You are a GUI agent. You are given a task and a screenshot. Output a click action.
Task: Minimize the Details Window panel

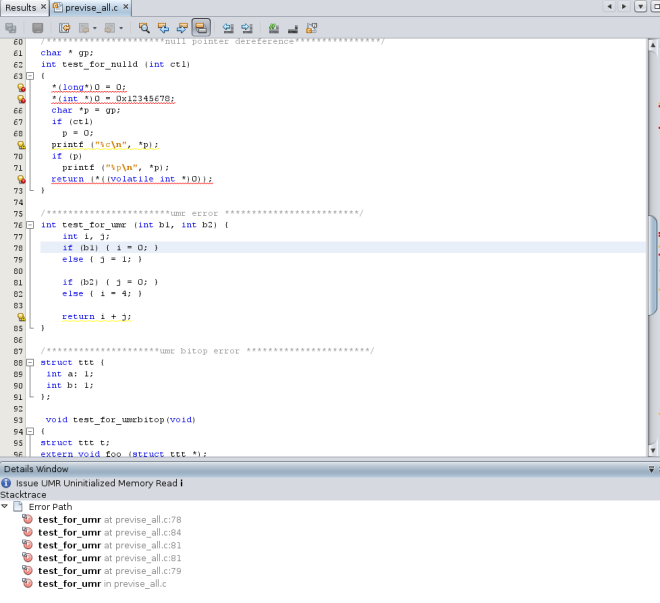click(x=651, y=469)
